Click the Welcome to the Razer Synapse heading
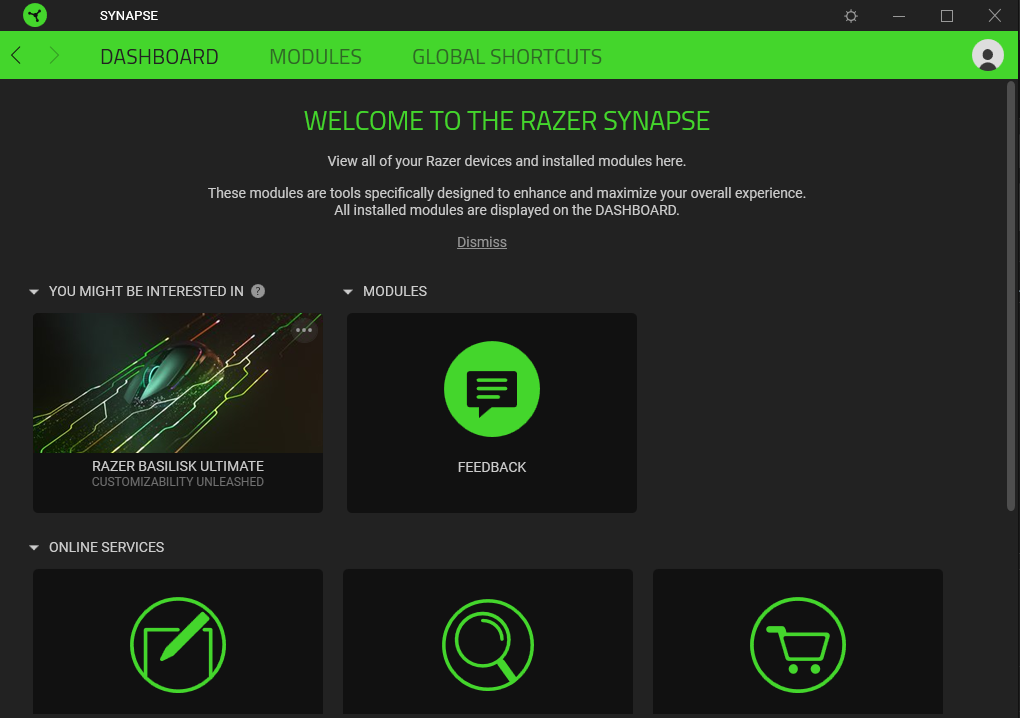The height and width of the screenshot is (718, 1020). (x=507, y=121)
